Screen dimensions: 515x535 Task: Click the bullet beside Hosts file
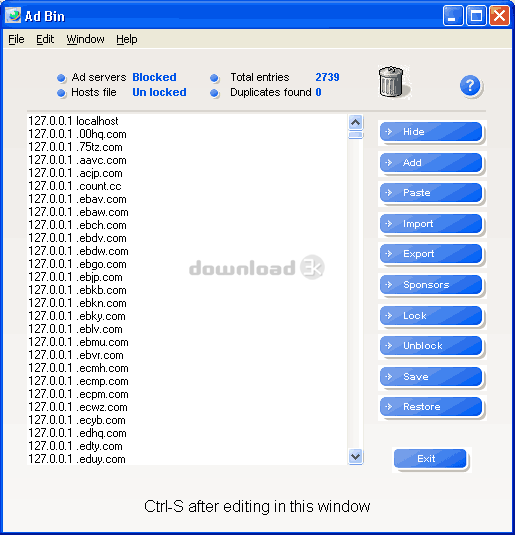(x=61, y=93)
